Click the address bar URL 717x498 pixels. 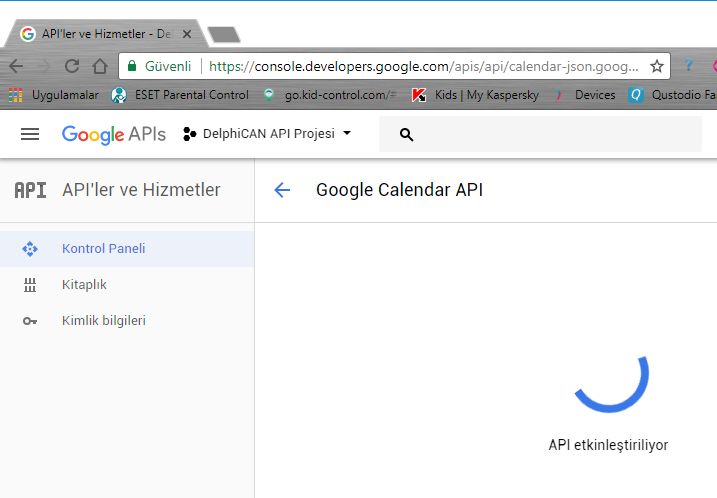pos(423,66)
